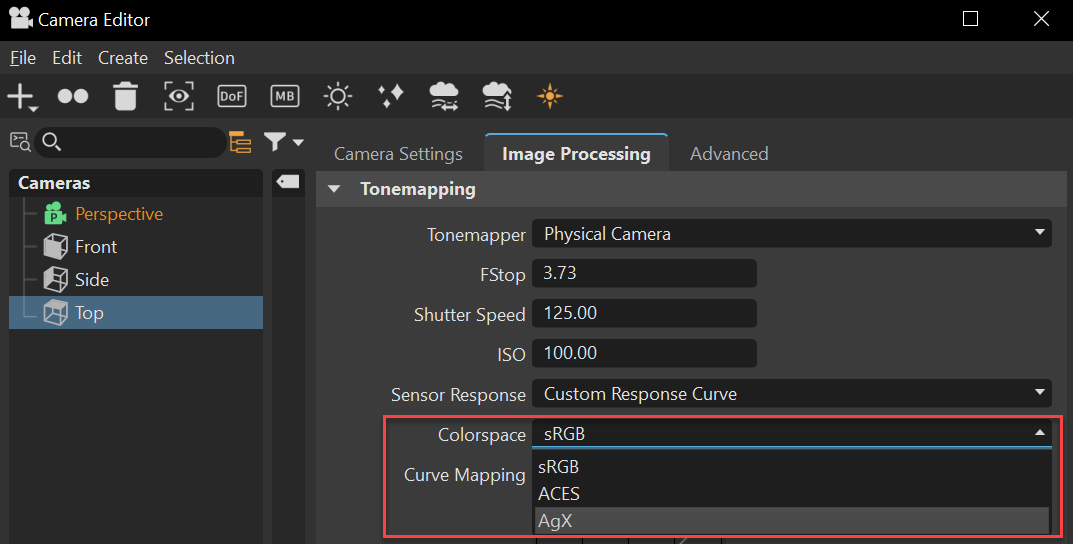
Task: Toggle the orange tree hierarchy view icon
Action: click(x=240, y=142)
